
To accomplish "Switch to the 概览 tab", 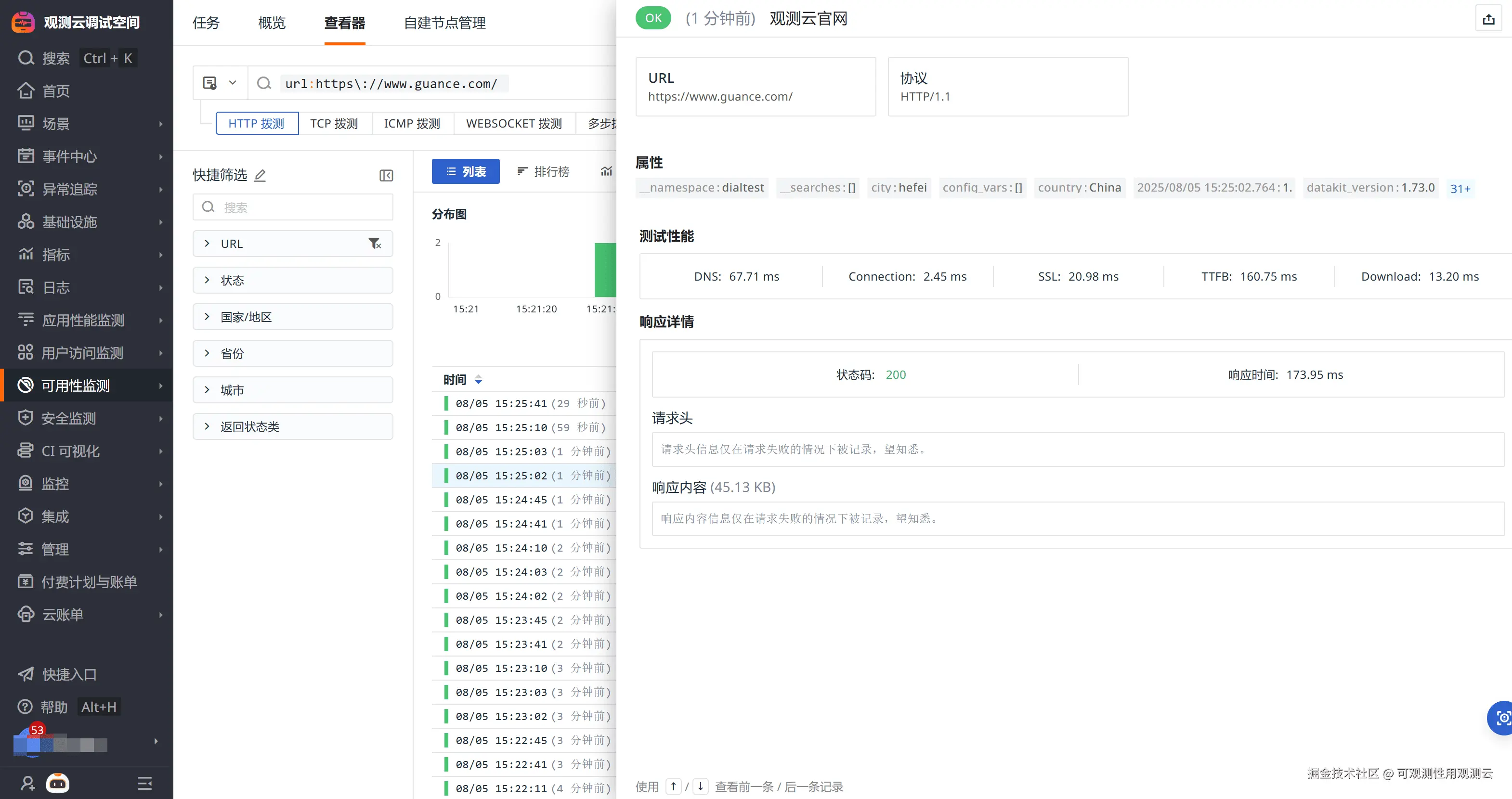I will coord(272,23).
